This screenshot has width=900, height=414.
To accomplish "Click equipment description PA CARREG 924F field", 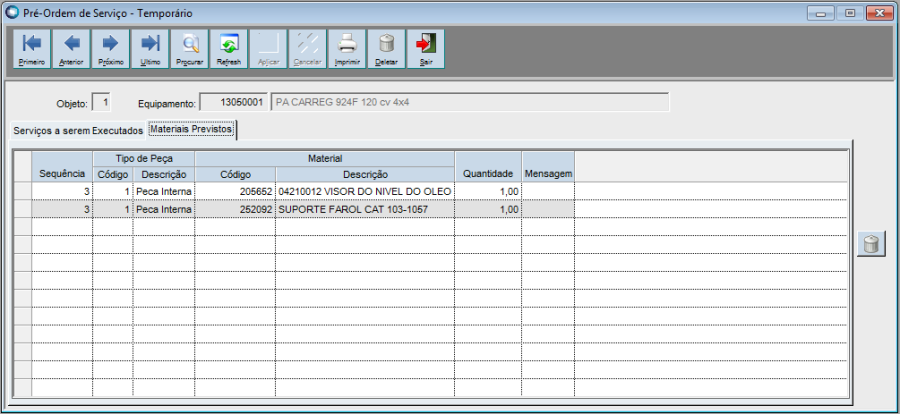I will [x=469, y=103].
